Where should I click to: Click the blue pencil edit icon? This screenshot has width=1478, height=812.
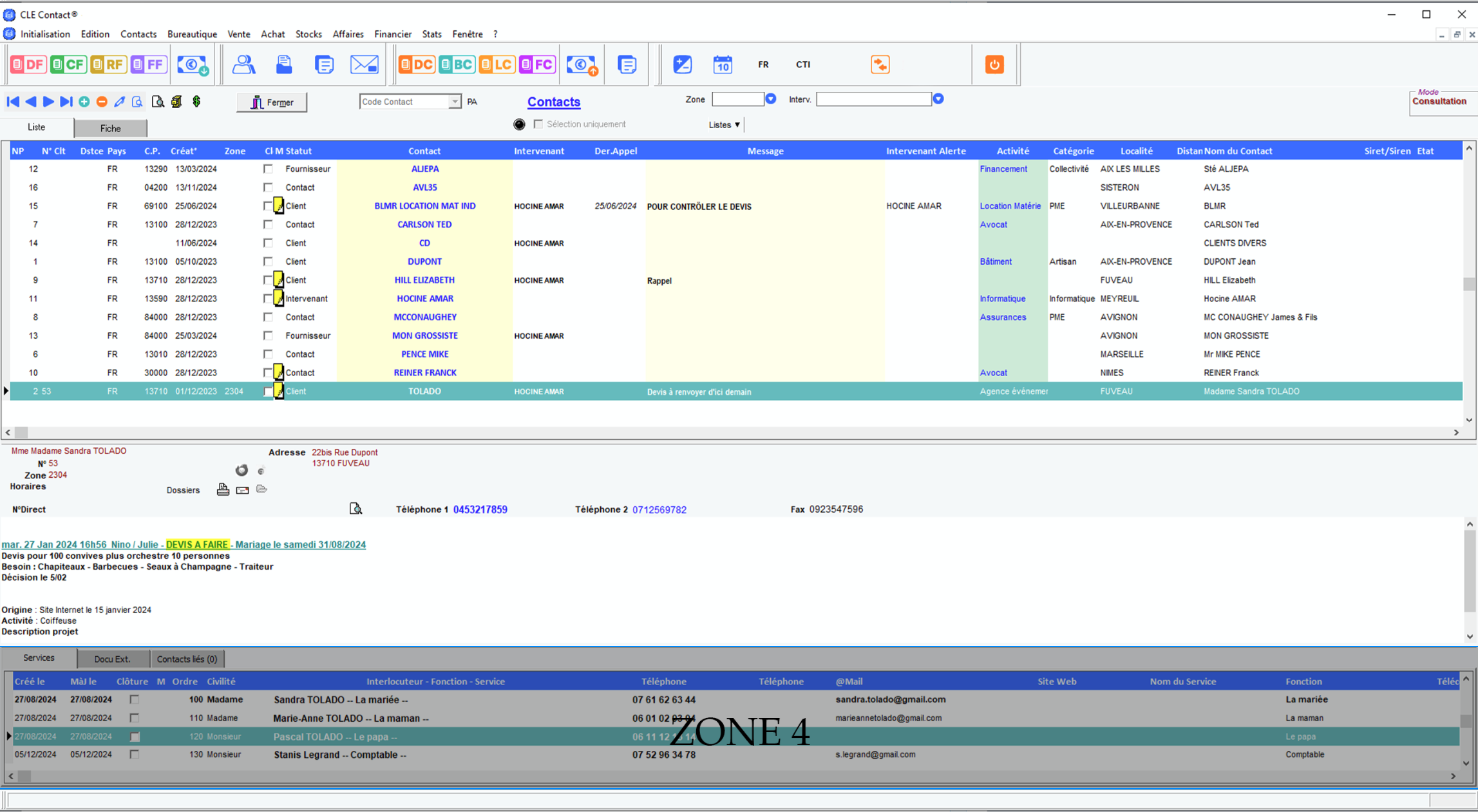click(120, 102)
